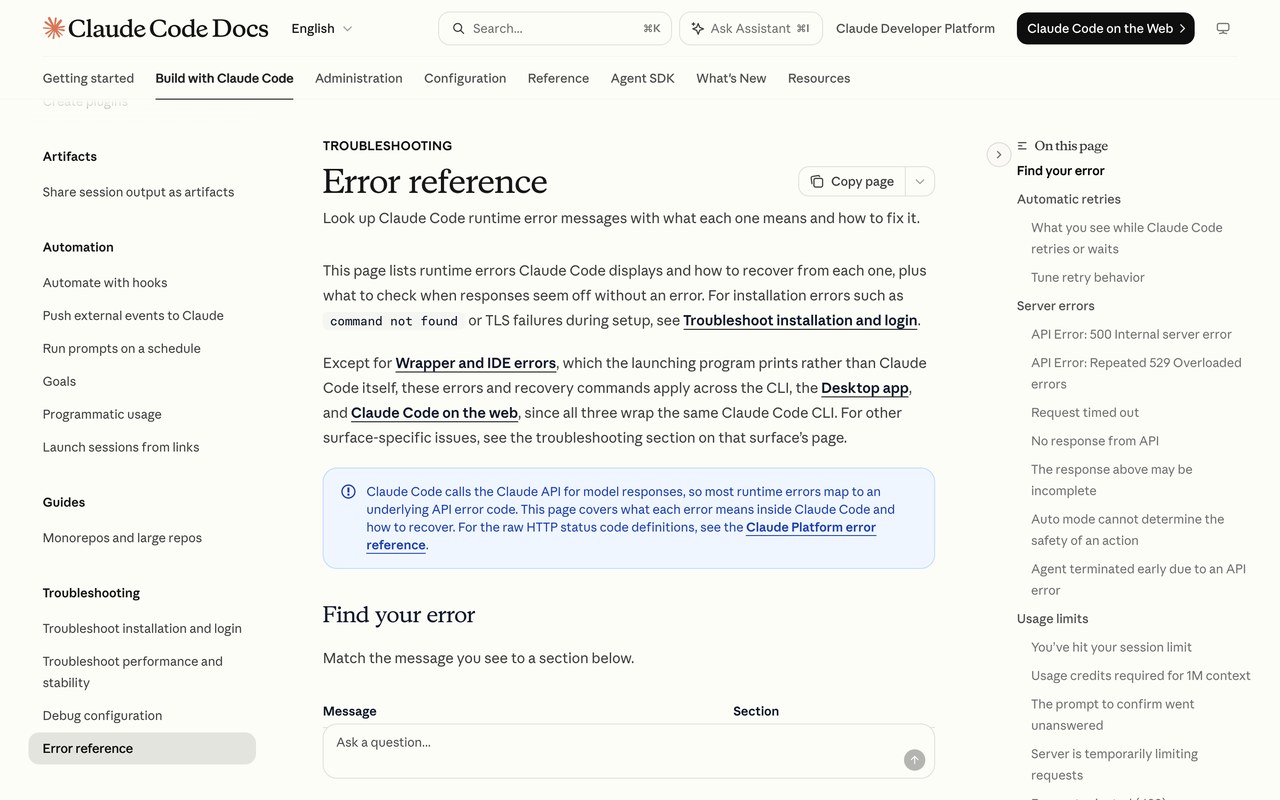Open the Copy page options dropdown
Viewport: 1280px width, 800px height.
point(920,181)
